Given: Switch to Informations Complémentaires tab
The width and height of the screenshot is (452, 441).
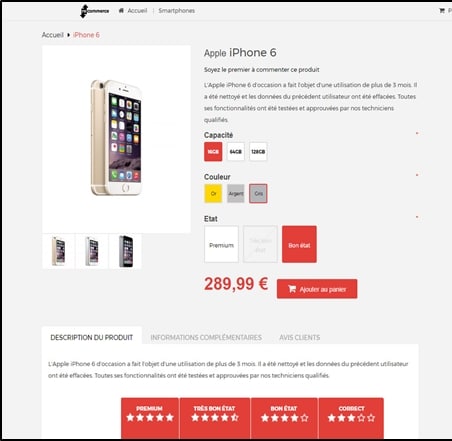Looking at the screenshot, I should [x=206, y=337].
